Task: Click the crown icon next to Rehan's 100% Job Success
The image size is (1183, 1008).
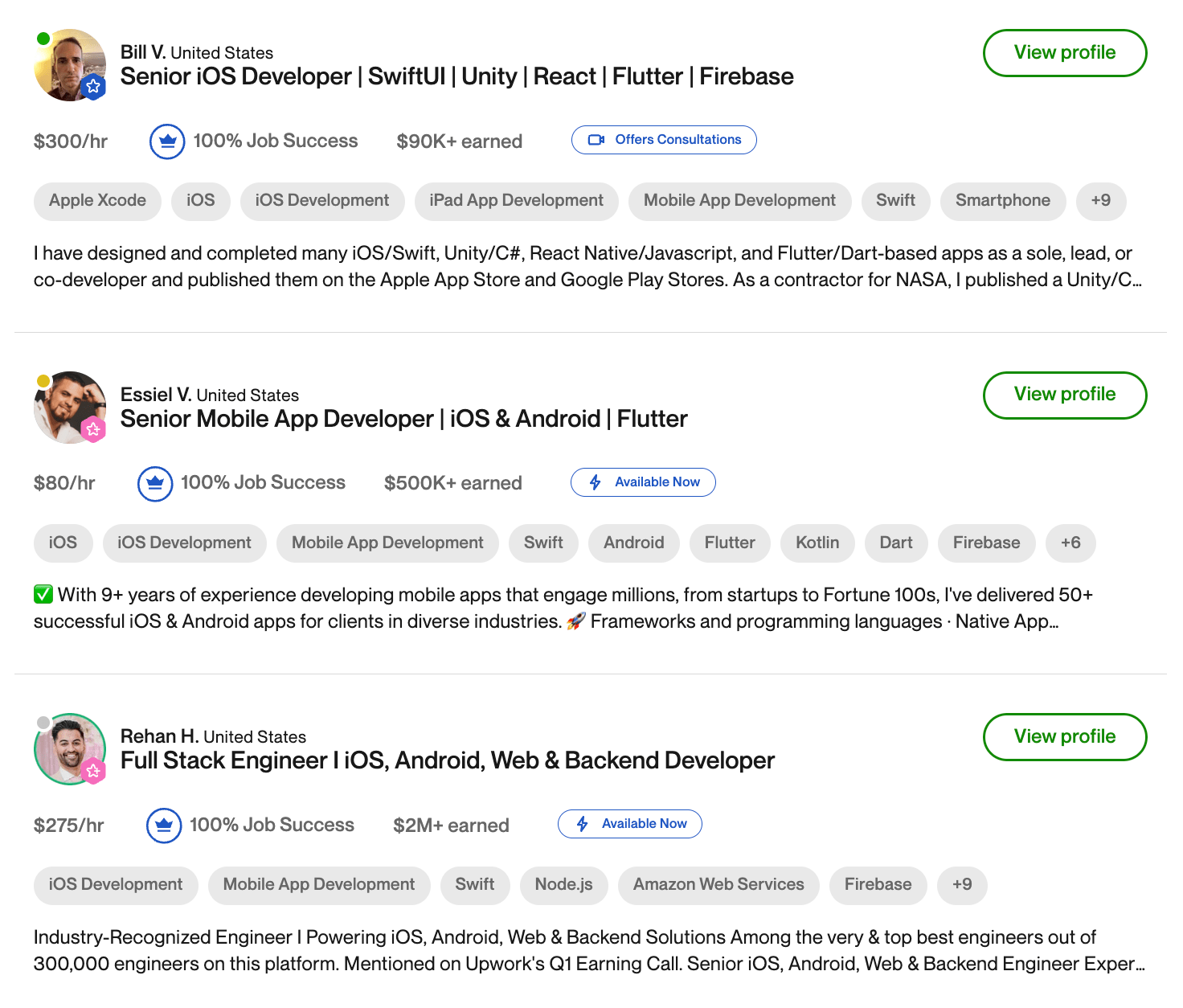Action: click(x=163, y=825)
